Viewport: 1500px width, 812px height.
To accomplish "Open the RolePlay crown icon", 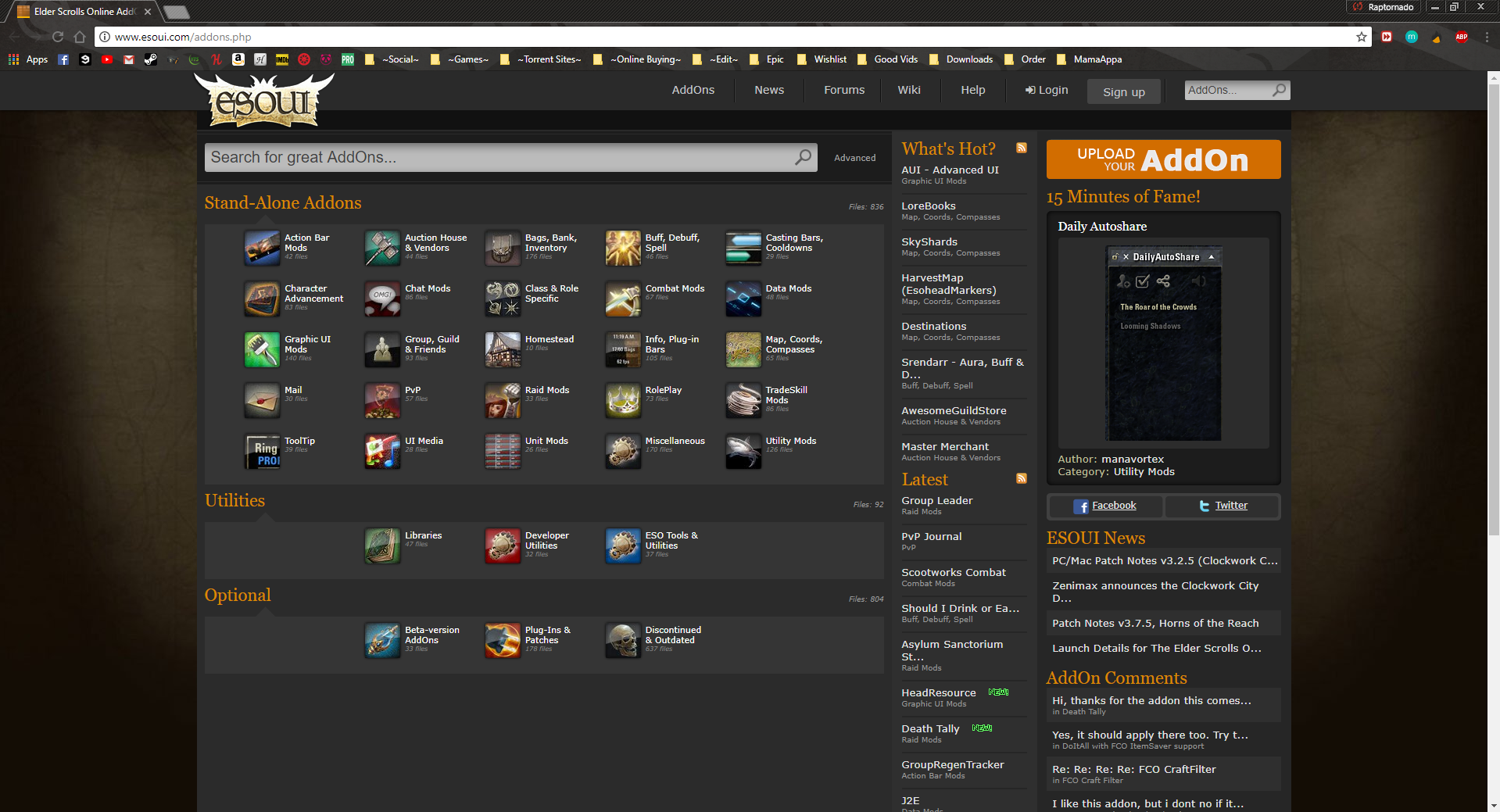I will 623,401.
